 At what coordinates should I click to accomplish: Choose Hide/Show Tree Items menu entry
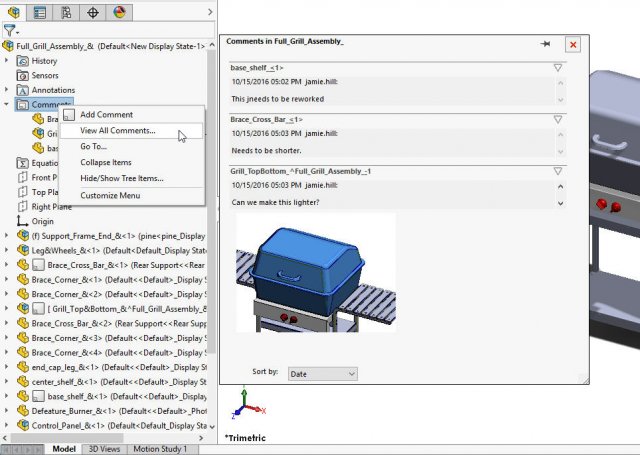click(x=131, y=178)
